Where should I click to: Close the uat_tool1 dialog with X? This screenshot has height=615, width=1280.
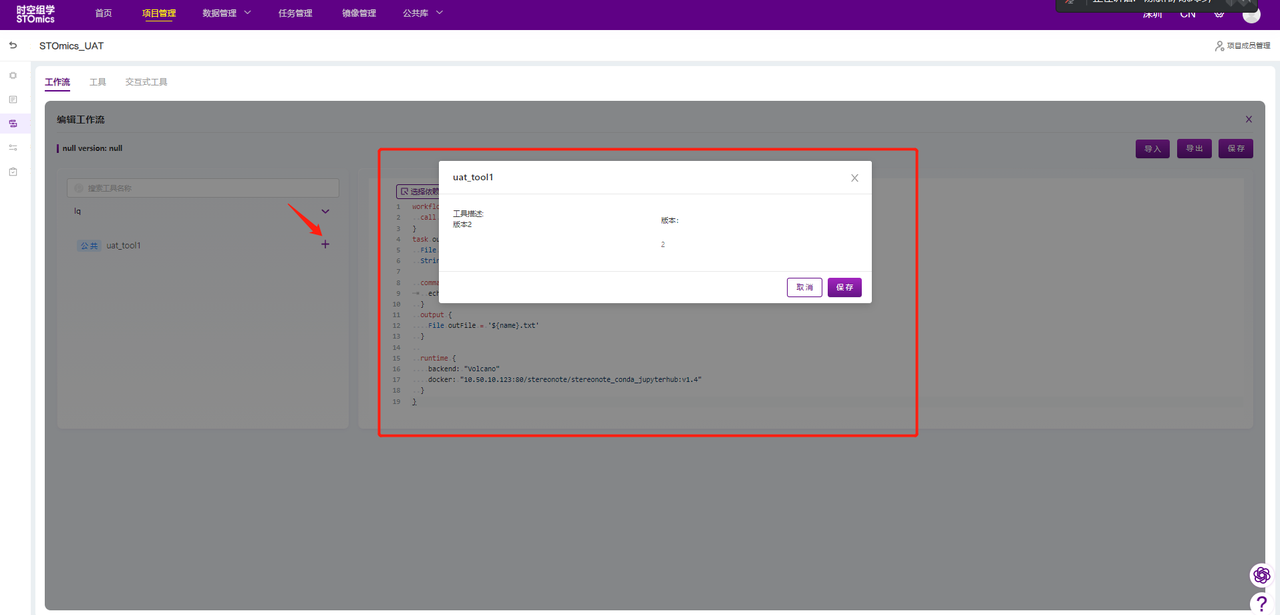click(x=854, y=178)
